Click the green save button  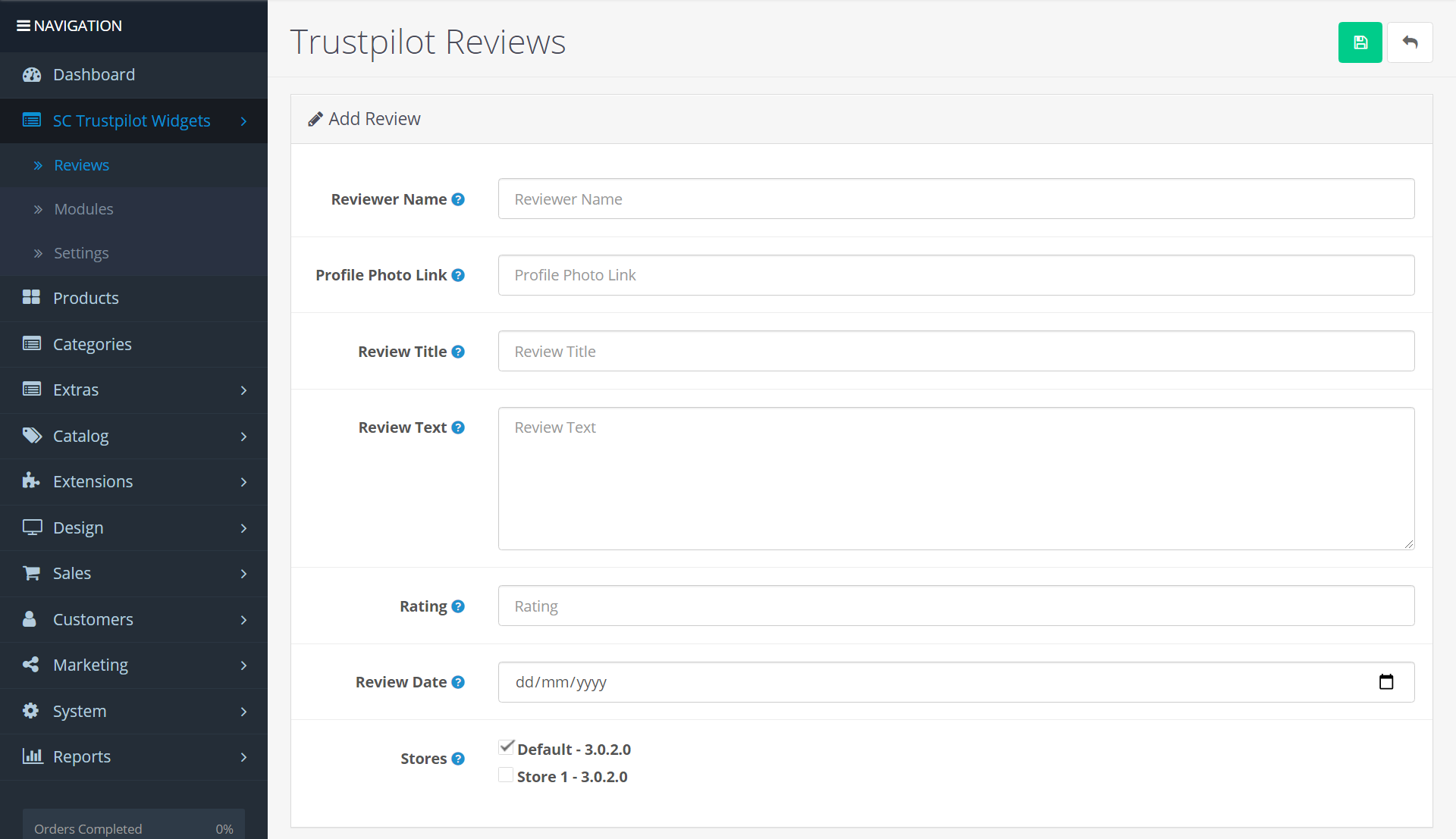click(1360, 42)
